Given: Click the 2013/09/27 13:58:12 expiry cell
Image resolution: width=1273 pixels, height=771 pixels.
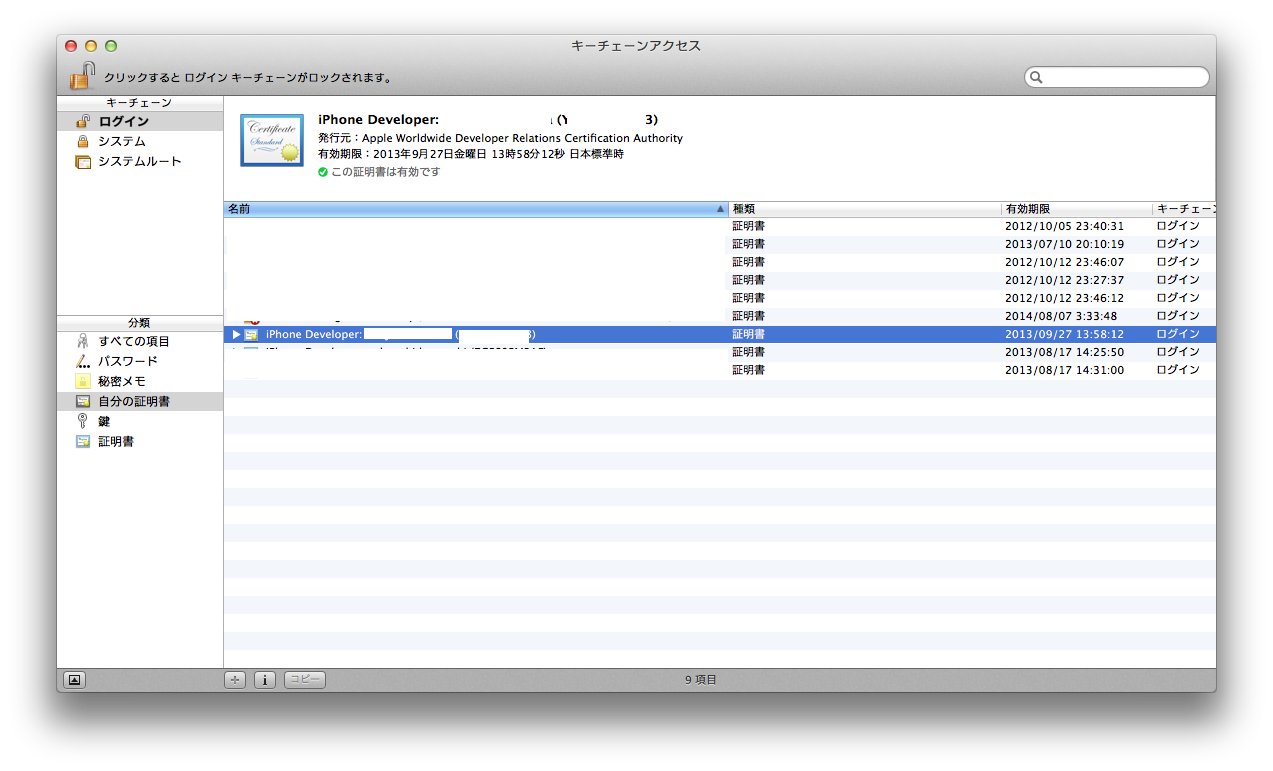Looking at the screenshot, I should [1064, 334].
